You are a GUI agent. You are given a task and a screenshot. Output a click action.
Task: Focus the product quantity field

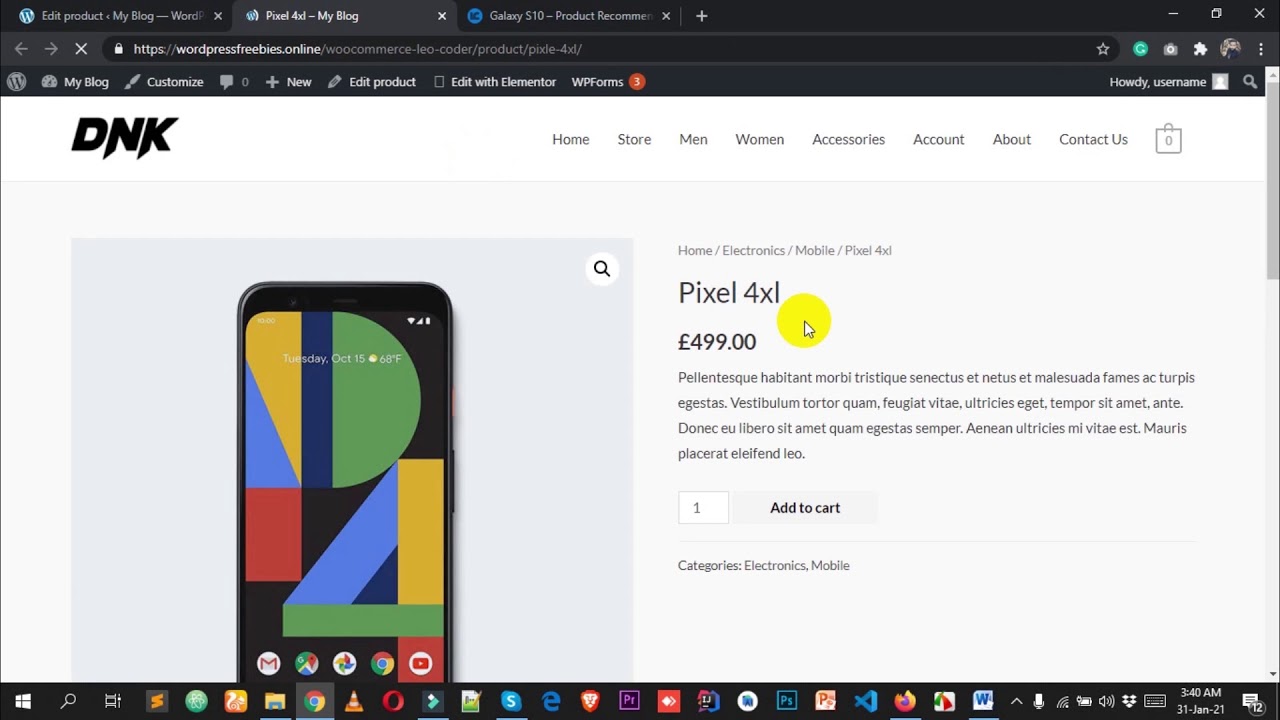tap(703, 508)
